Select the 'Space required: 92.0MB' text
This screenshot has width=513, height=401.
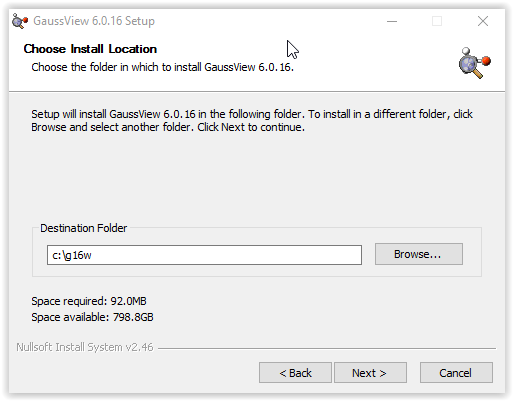(x=89, y=301)
